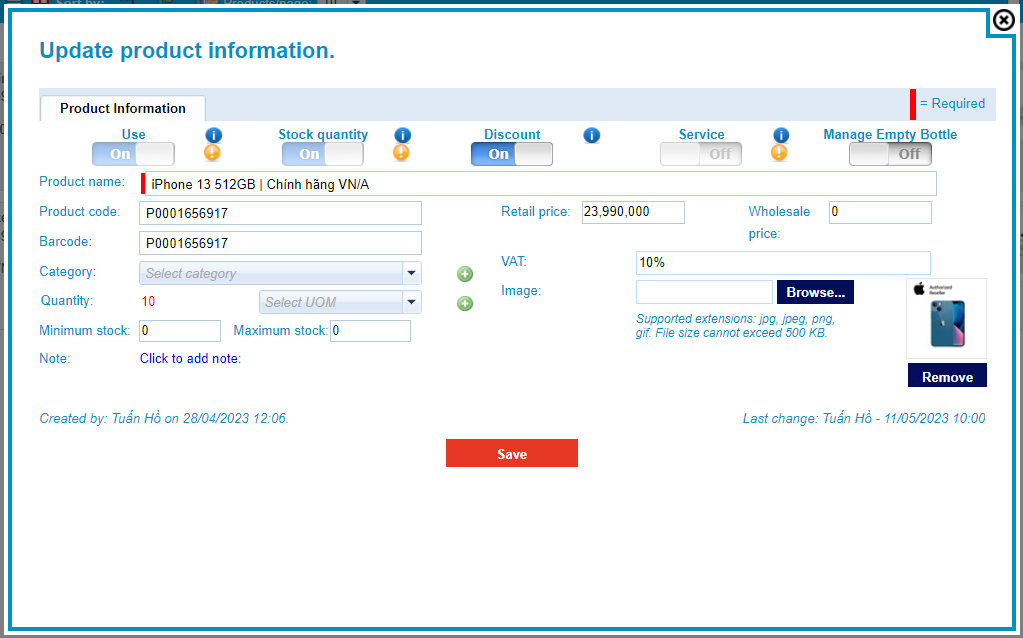Click the blue info icon beside Discount
The width and height of the screenshot is (1023, 638).
coord(591,135)
